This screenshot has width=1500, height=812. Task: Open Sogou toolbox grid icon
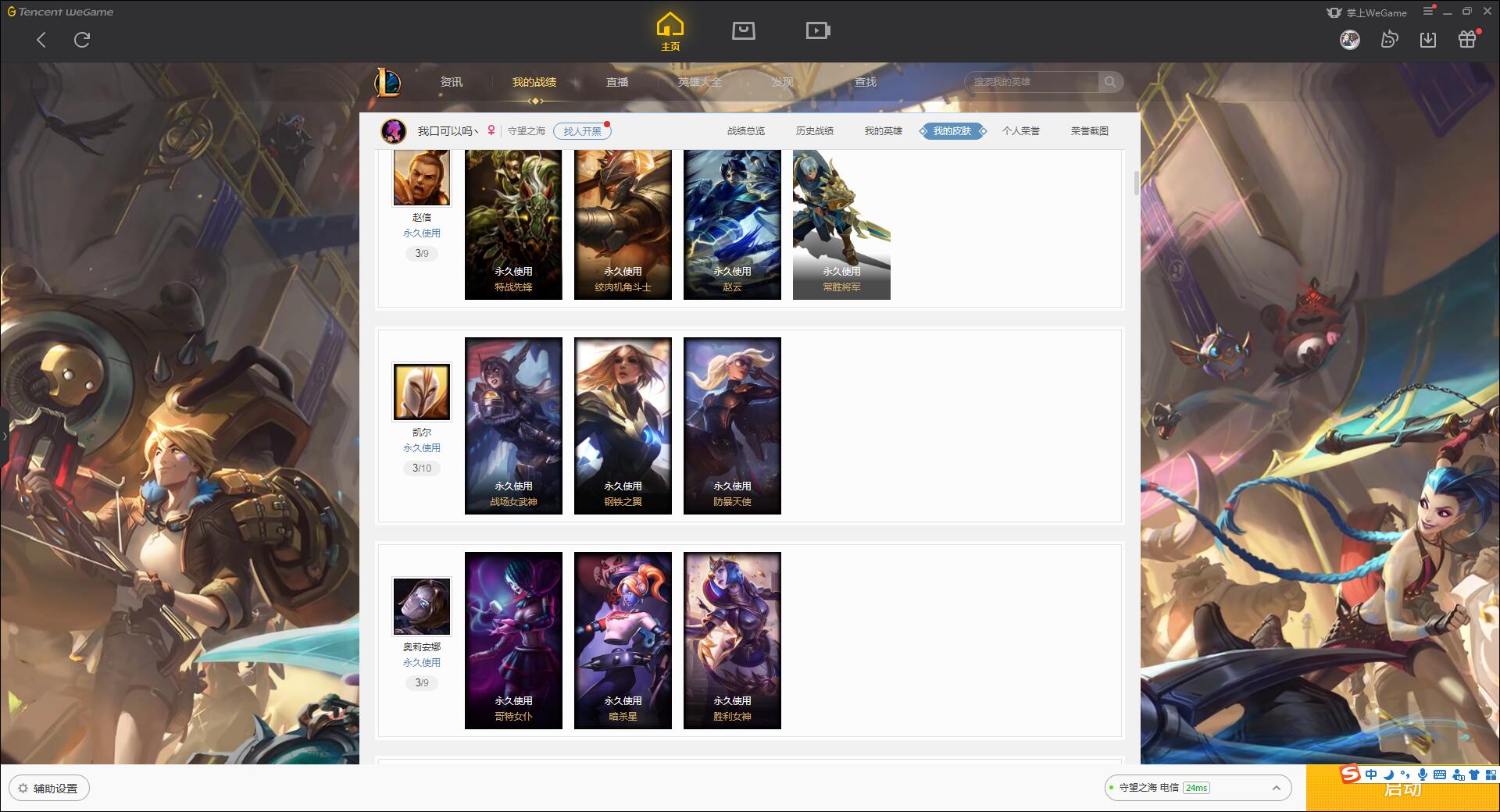point(1491,775)
